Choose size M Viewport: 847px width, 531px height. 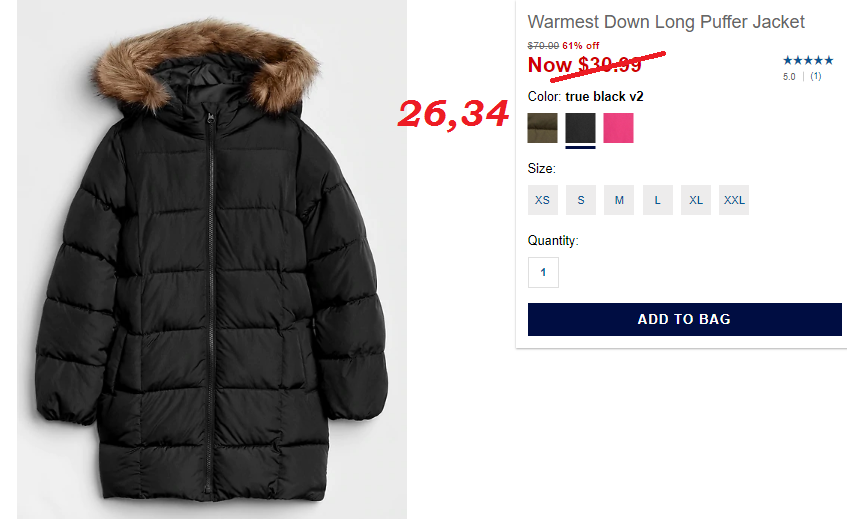pyautogui.click(x=619, y=200)
